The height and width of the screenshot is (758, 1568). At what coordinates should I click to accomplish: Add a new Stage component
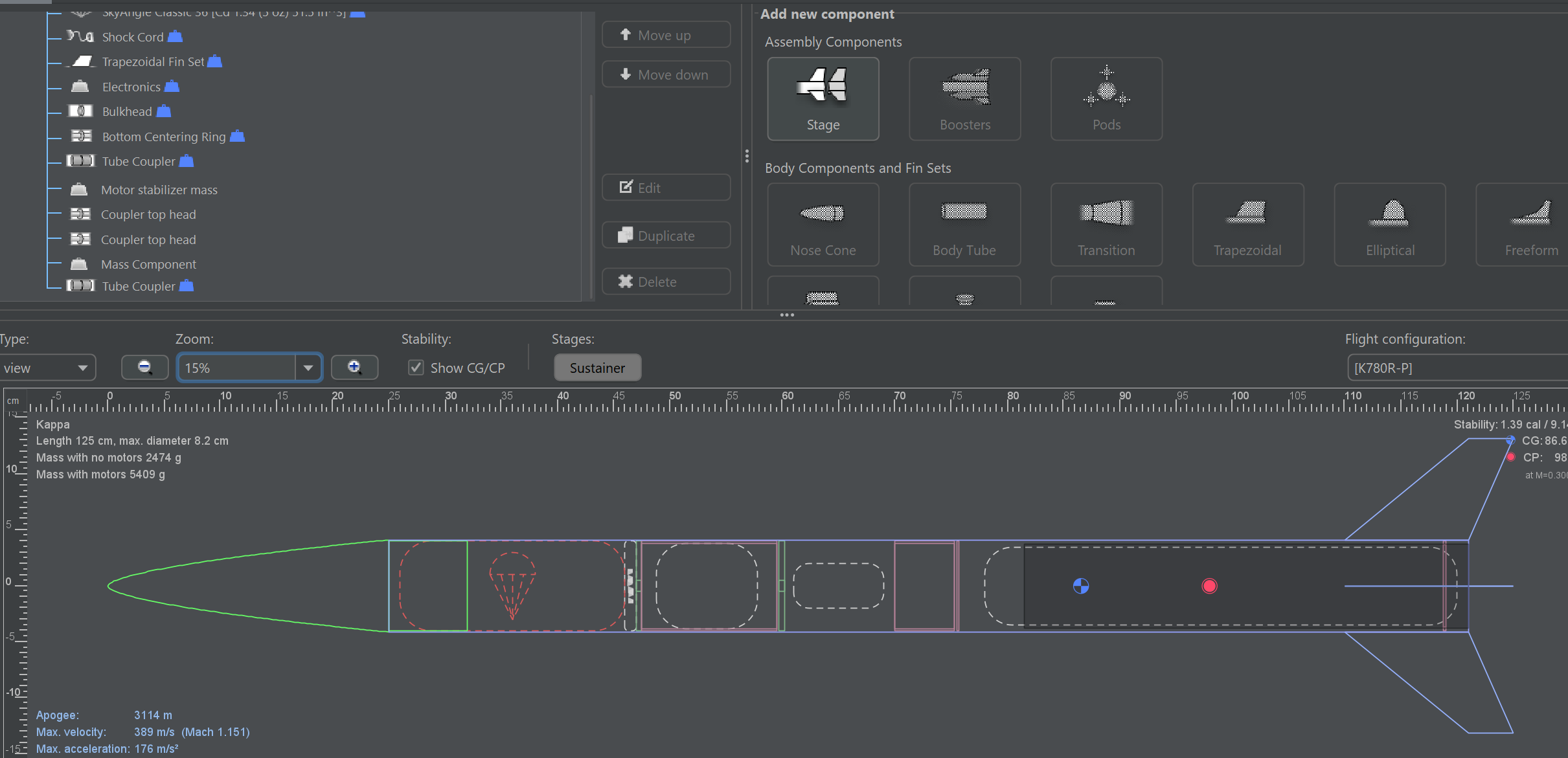tap(823, 98)
